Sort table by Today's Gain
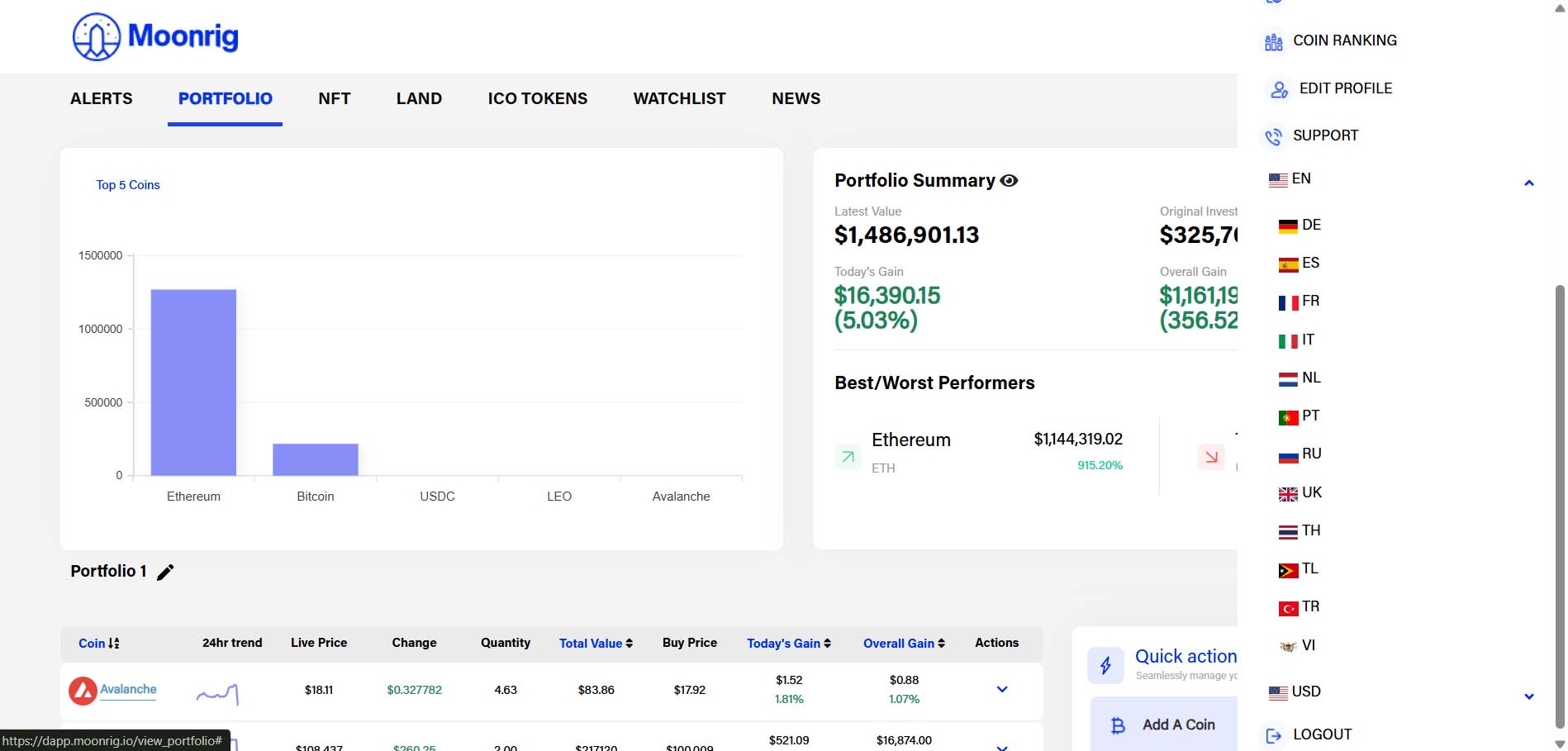The image size is (1568, 751). [789, 644]
